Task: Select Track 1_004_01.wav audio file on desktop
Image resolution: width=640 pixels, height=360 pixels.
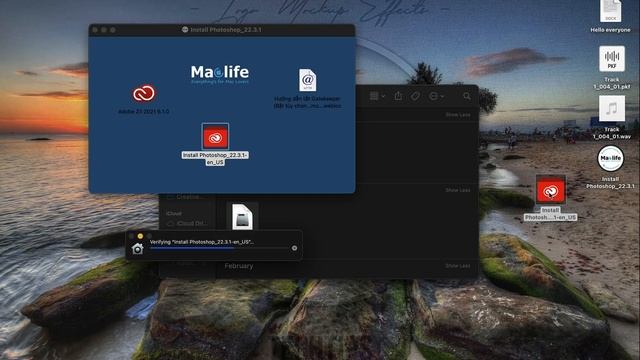Action: [x=611, y=109]
